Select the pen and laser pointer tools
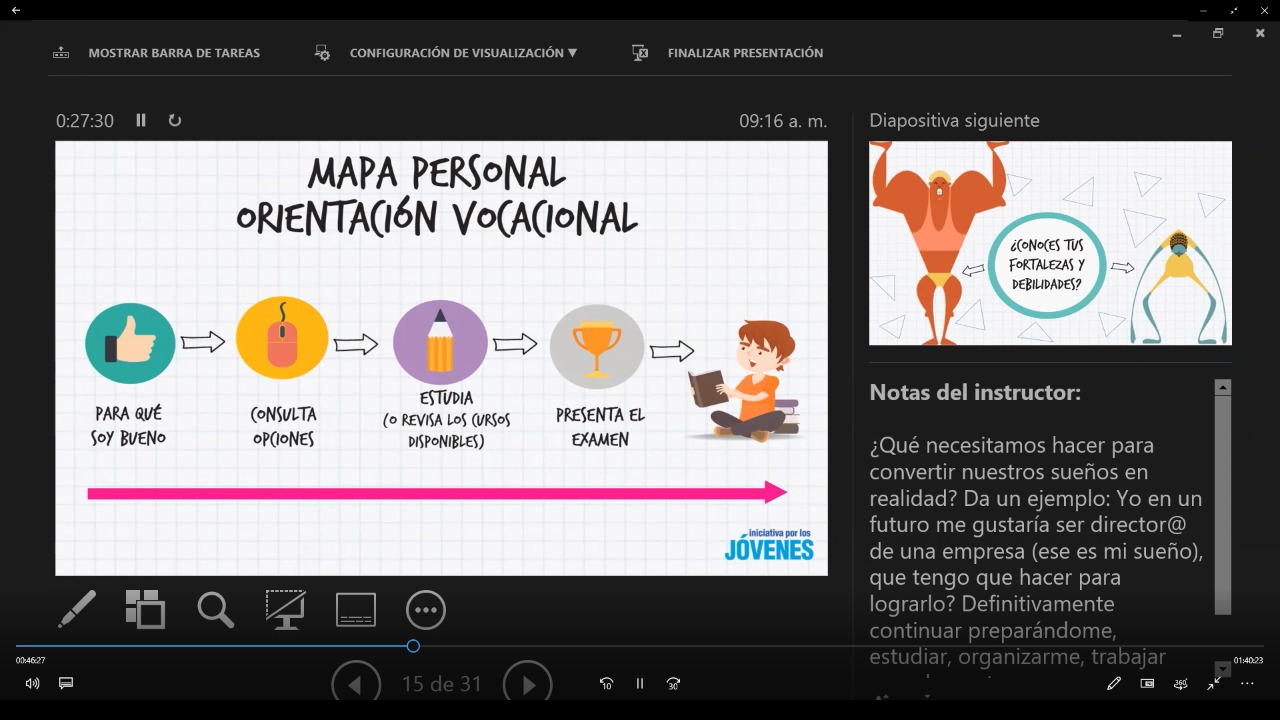1280x720 pixels. [77, 609]
